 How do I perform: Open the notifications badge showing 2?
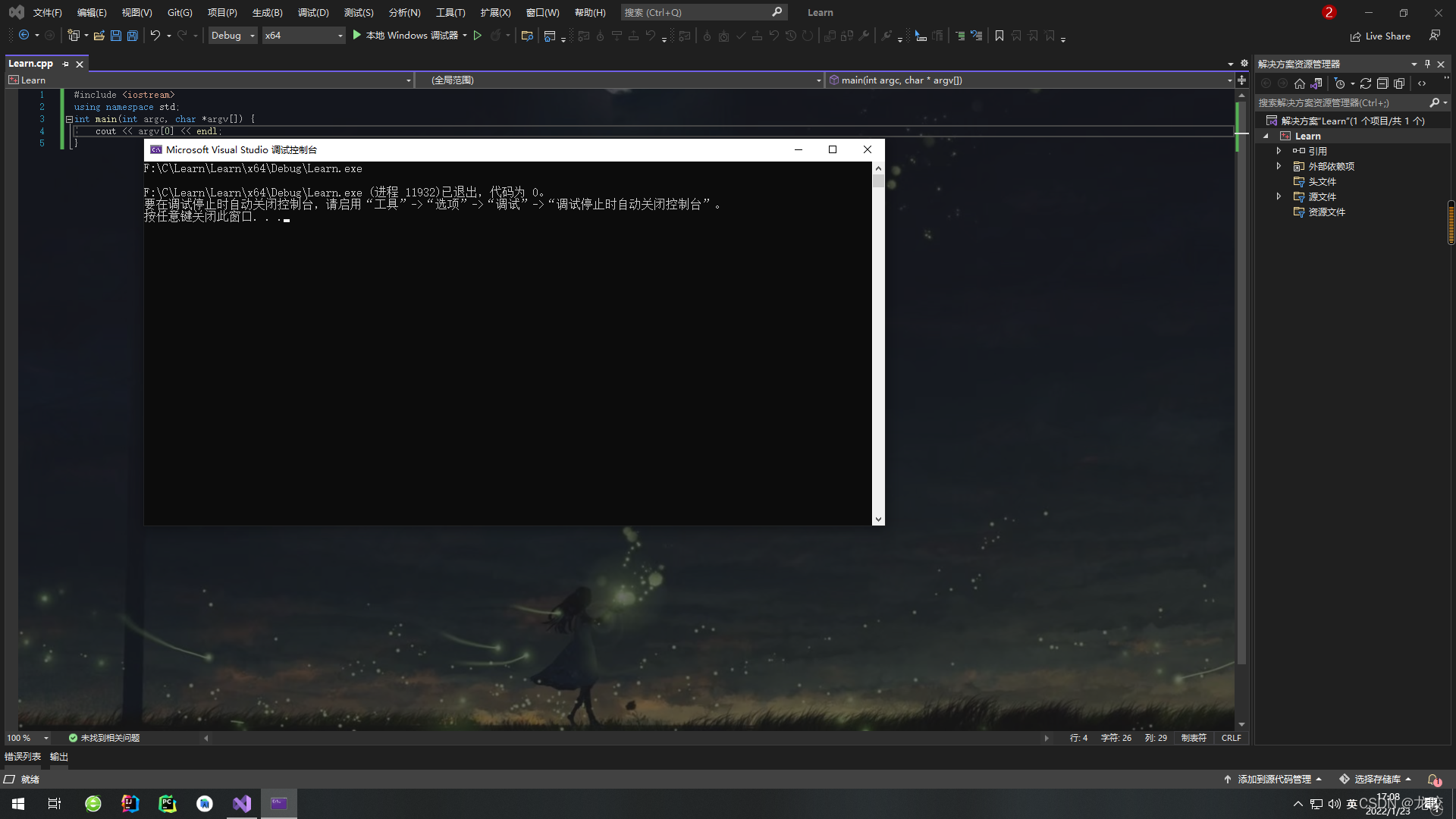click(1329, 12)
